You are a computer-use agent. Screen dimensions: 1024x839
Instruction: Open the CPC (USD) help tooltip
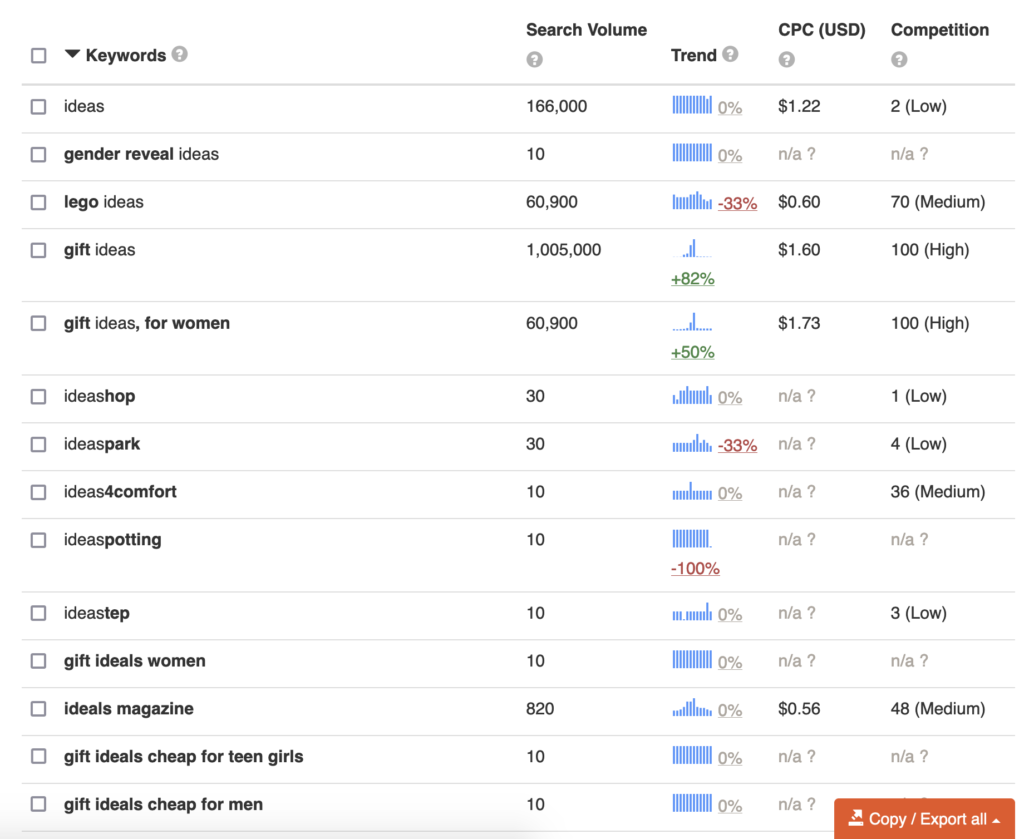tap(787, 60)
